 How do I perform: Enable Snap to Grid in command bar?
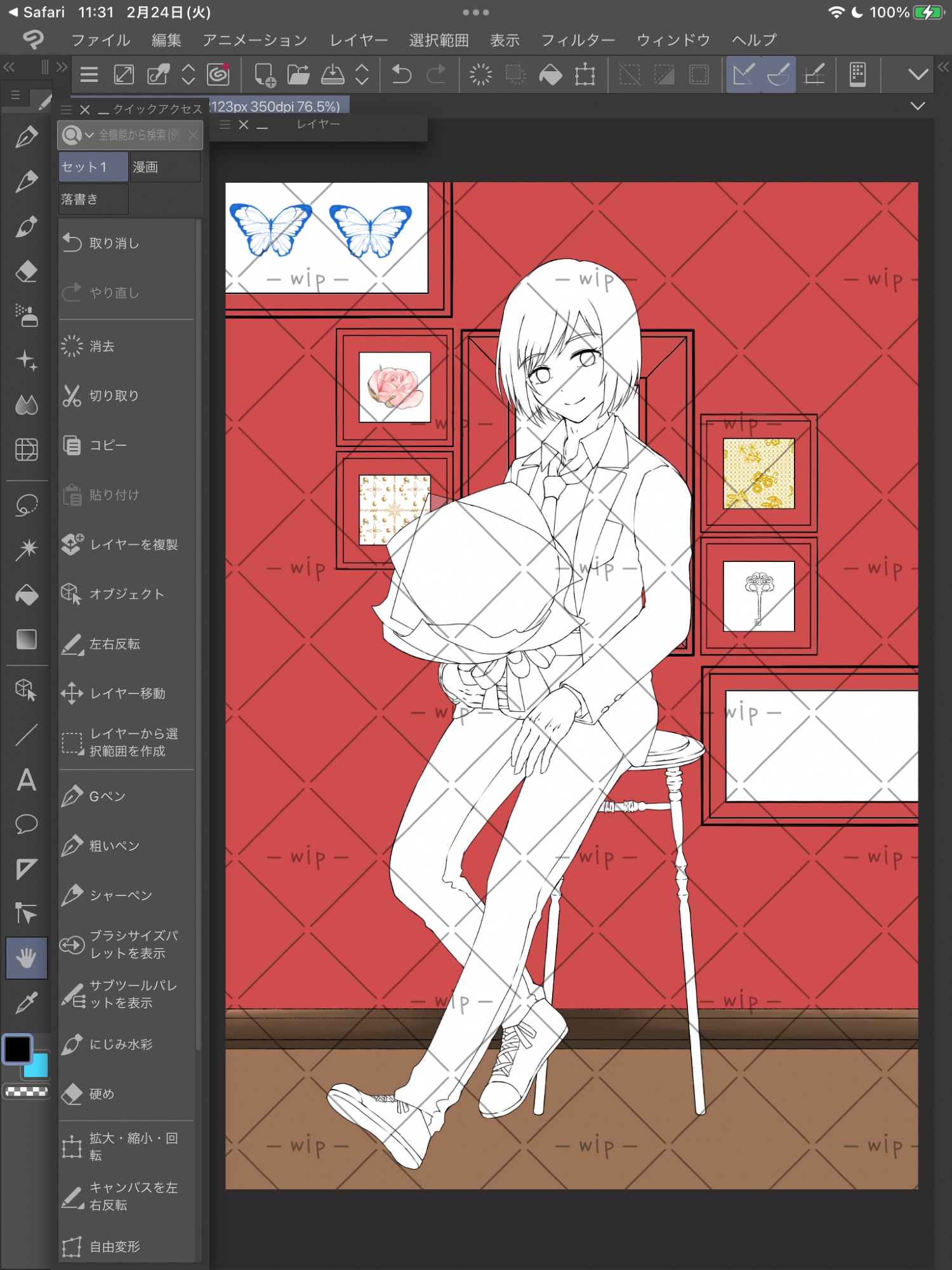coord(814,75)
